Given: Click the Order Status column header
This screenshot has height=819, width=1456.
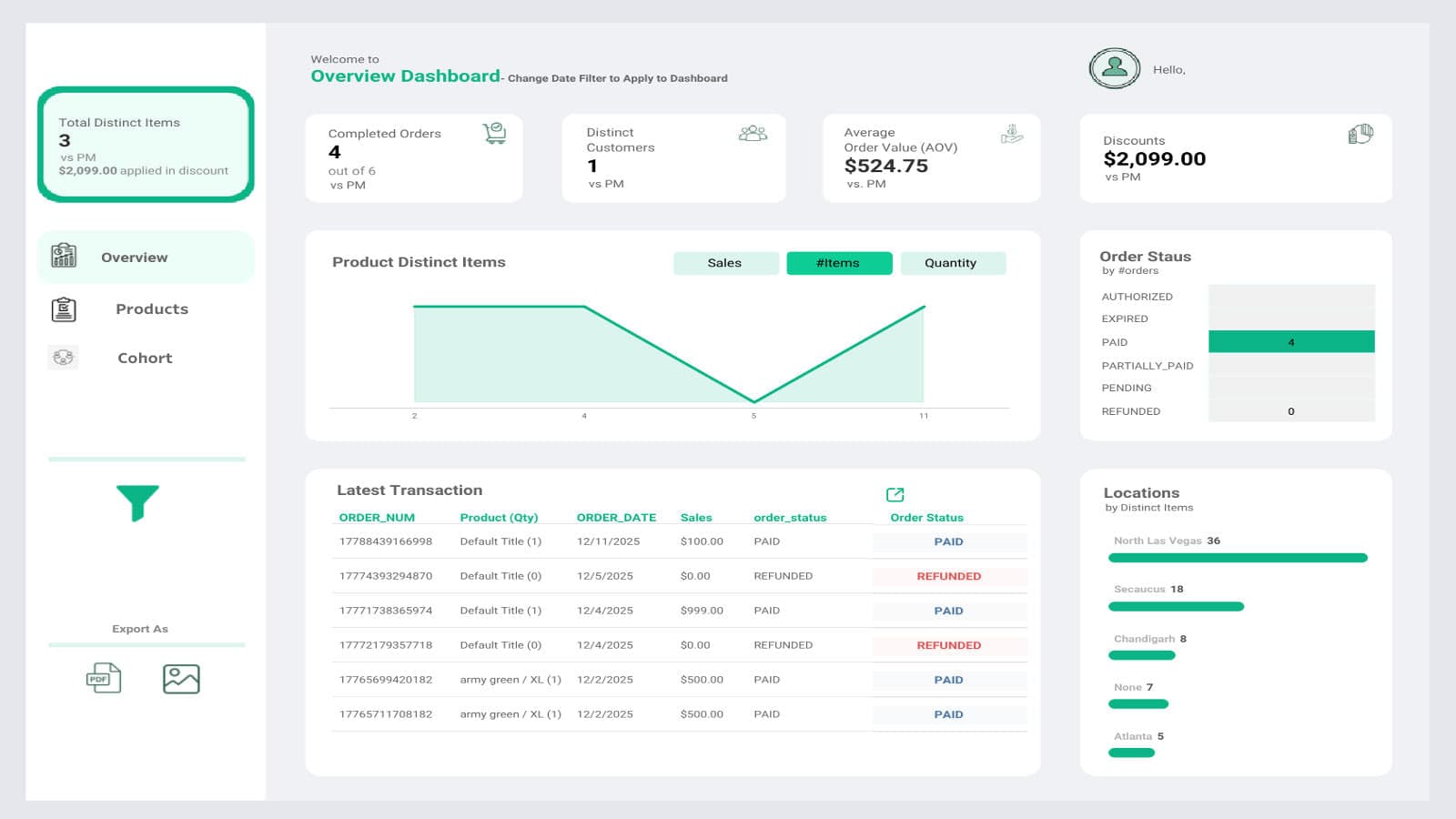Looking at the screenshot, I should pos(926,518).
